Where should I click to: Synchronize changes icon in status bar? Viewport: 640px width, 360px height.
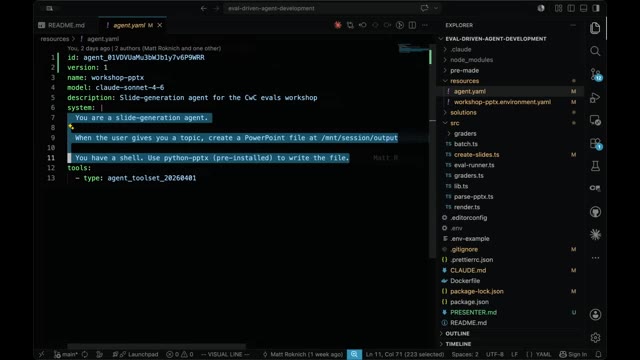(x=85, y=354)
